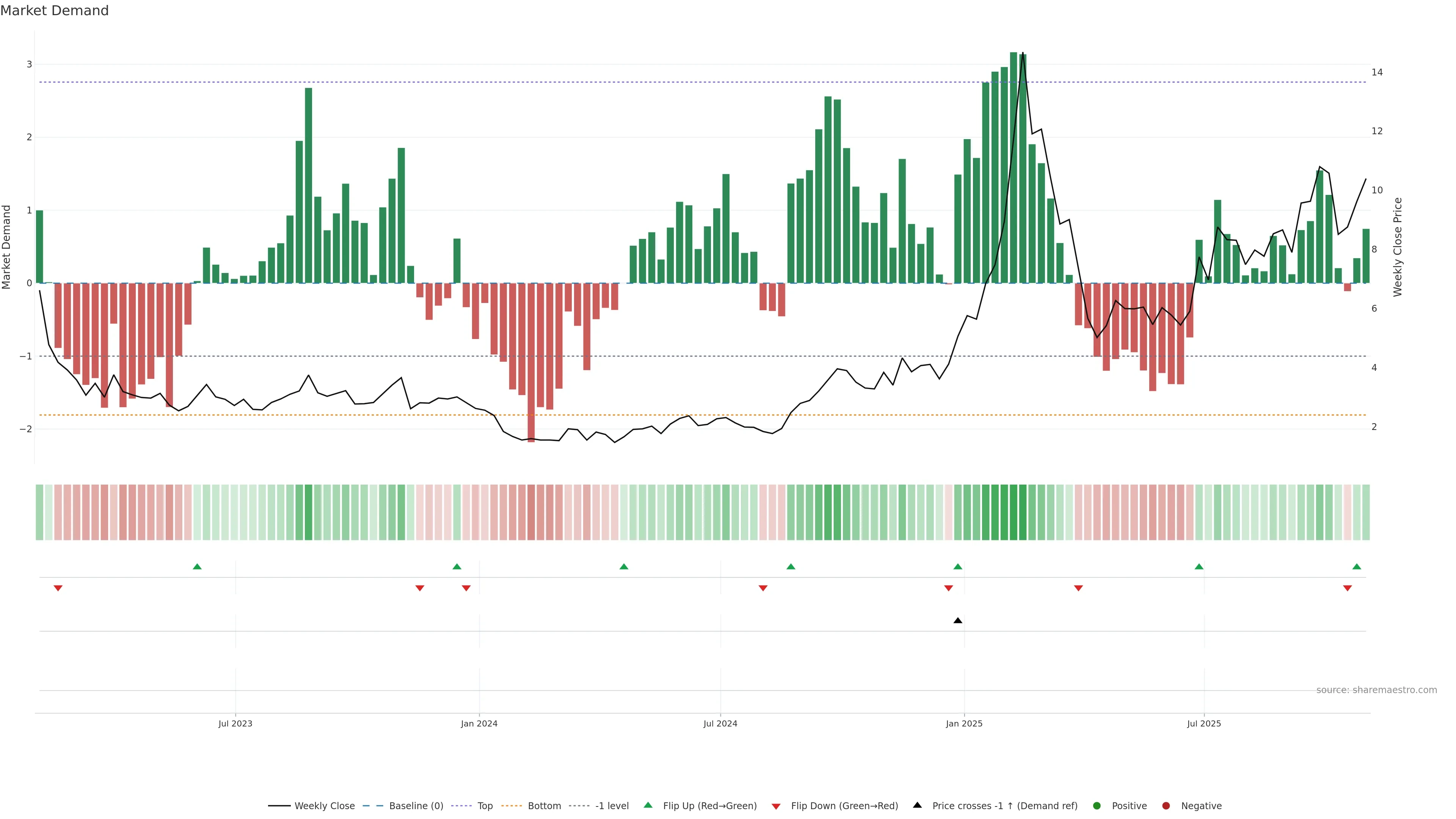Toggle the Flip Up green triangle legend entry
This screenshot has height=819, width=1456.
(648, 805)
